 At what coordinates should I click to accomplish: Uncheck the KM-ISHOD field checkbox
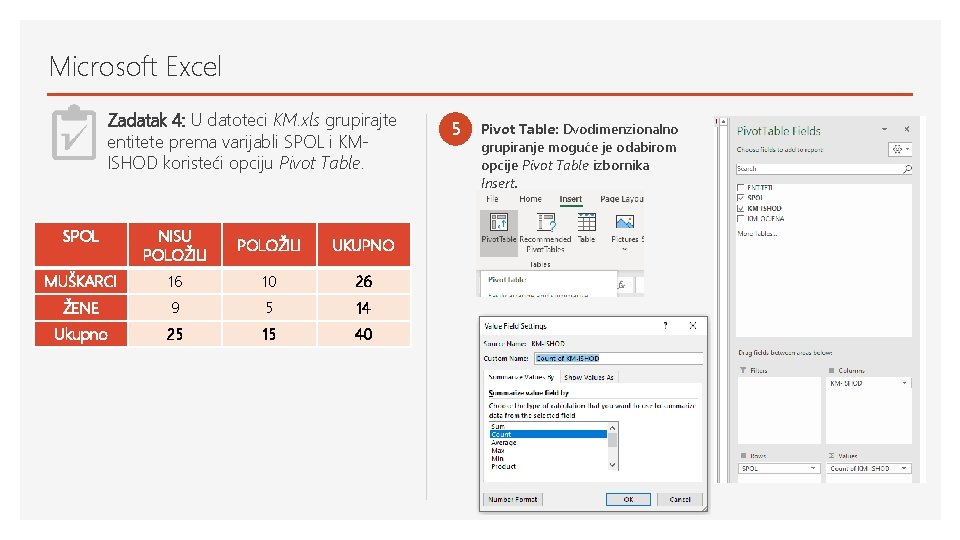pos(740,208)
